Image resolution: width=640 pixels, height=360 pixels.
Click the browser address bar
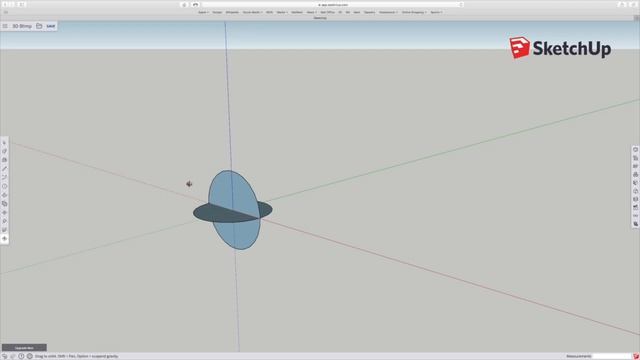click(333, 4)
